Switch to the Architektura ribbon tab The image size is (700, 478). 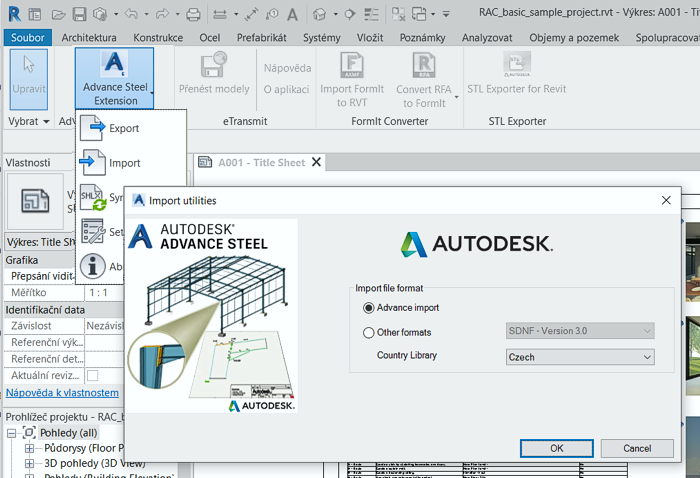pos(89,38)
